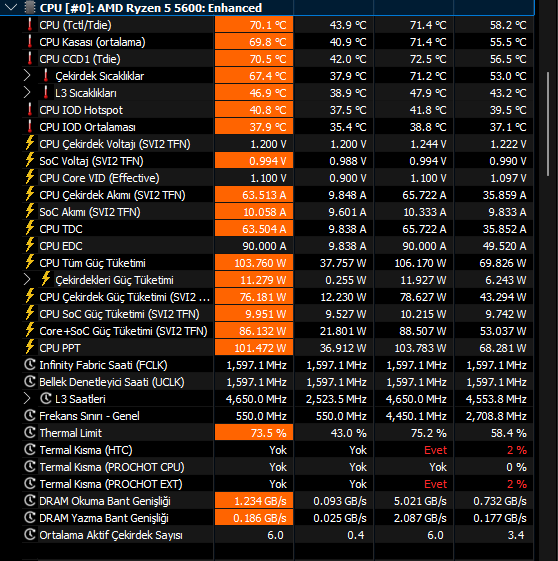Click thermometer icon beside CPU Kasası (ortalama)
The height and width of the screenshot is (561, 558).
click(x=30, y=42)
